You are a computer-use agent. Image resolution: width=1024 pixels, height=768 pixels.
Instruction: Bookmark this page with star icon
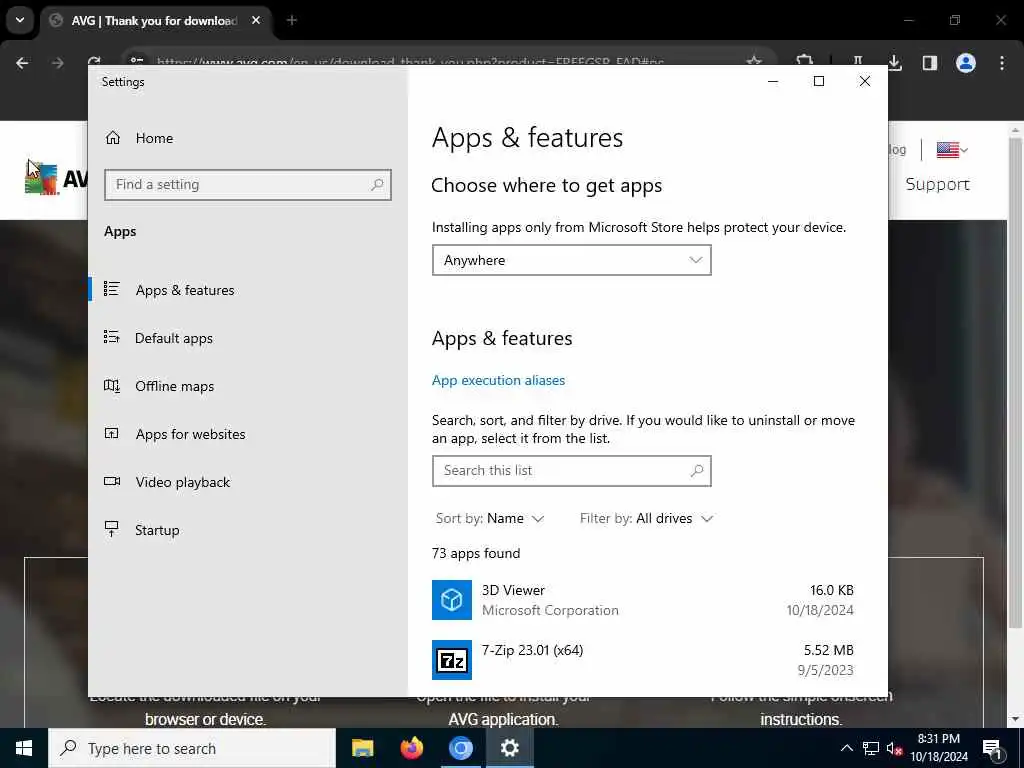point(754,62)
